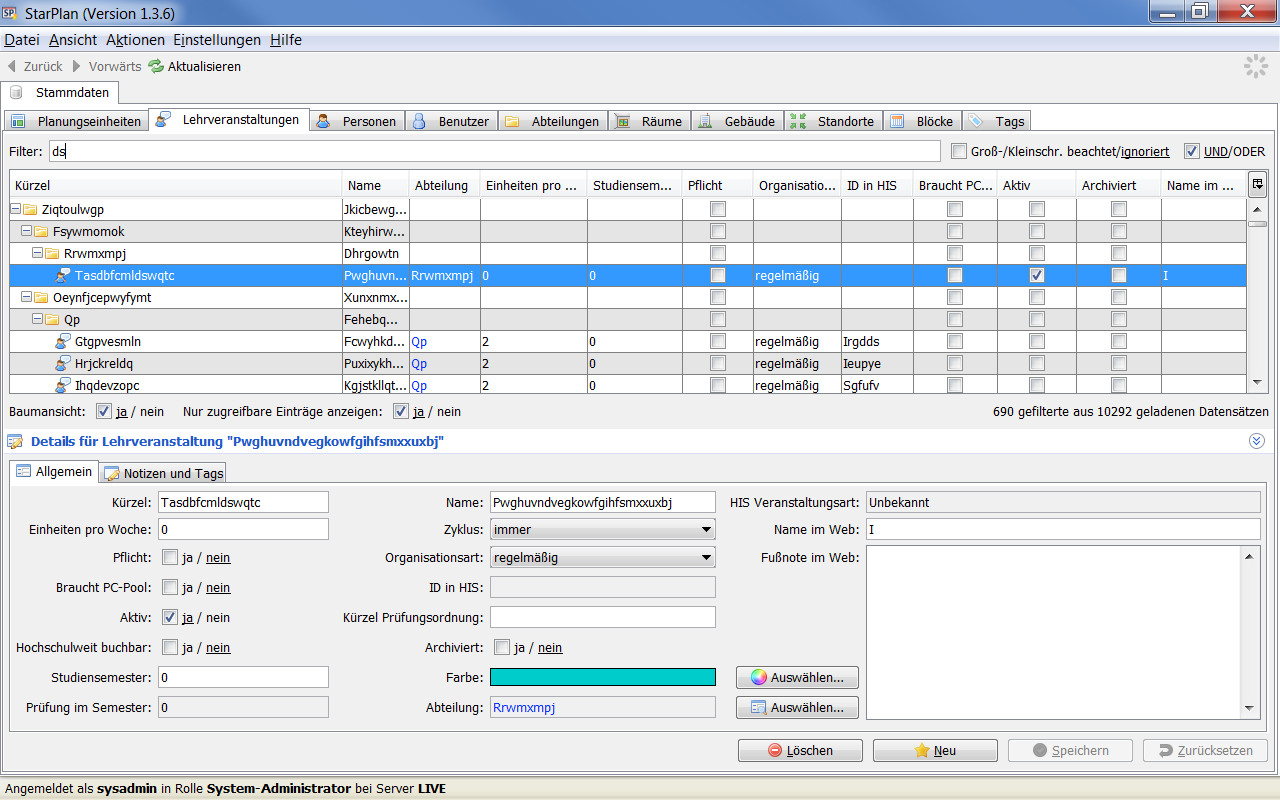This screenshot has width=1280, height=800.
Task: Toggle the UND/ODER checkbox
Action: pyautogui.click(x=1192, y=151)
